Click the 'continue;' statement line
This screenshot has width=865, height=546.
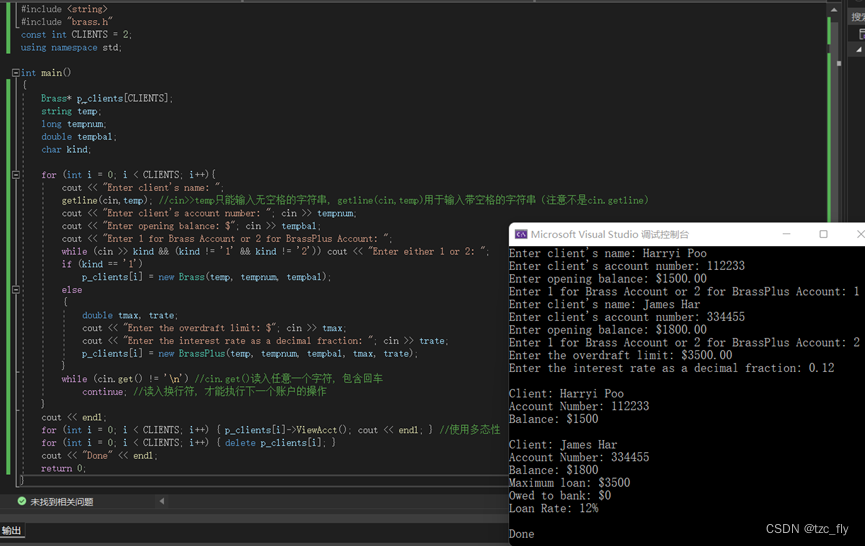[x=104, y=392]
